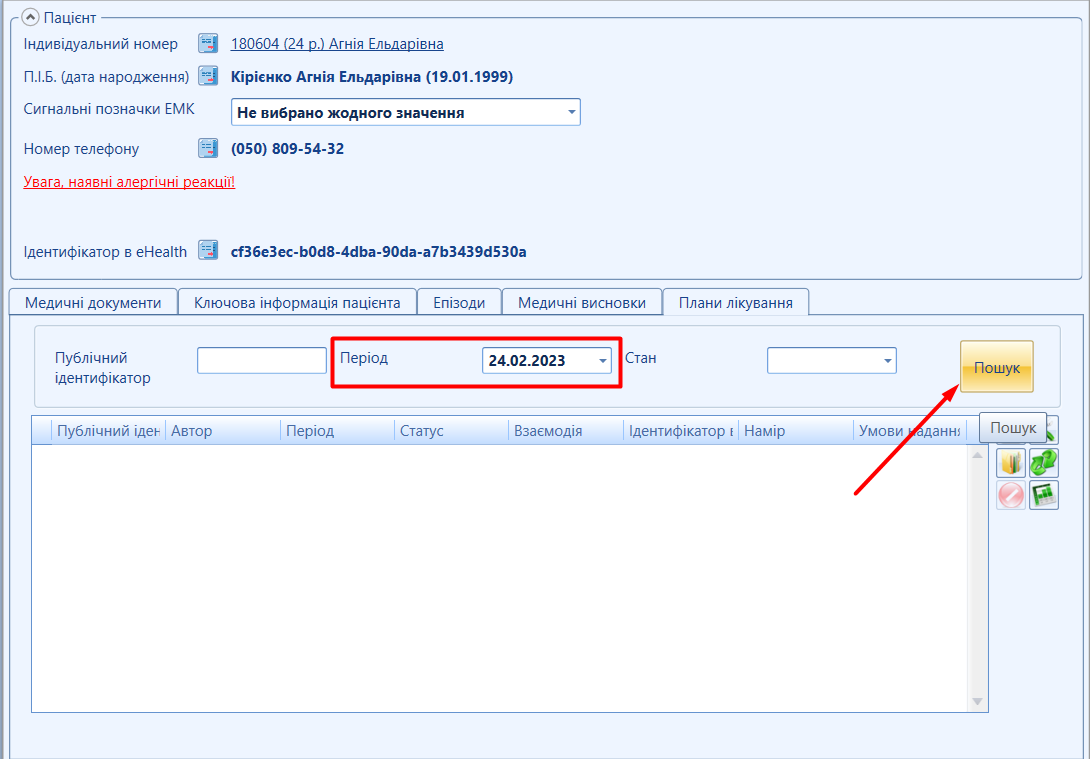
Task: Collapse the Пацієнт panel with round chevron
Action: (x=30, y=17)
